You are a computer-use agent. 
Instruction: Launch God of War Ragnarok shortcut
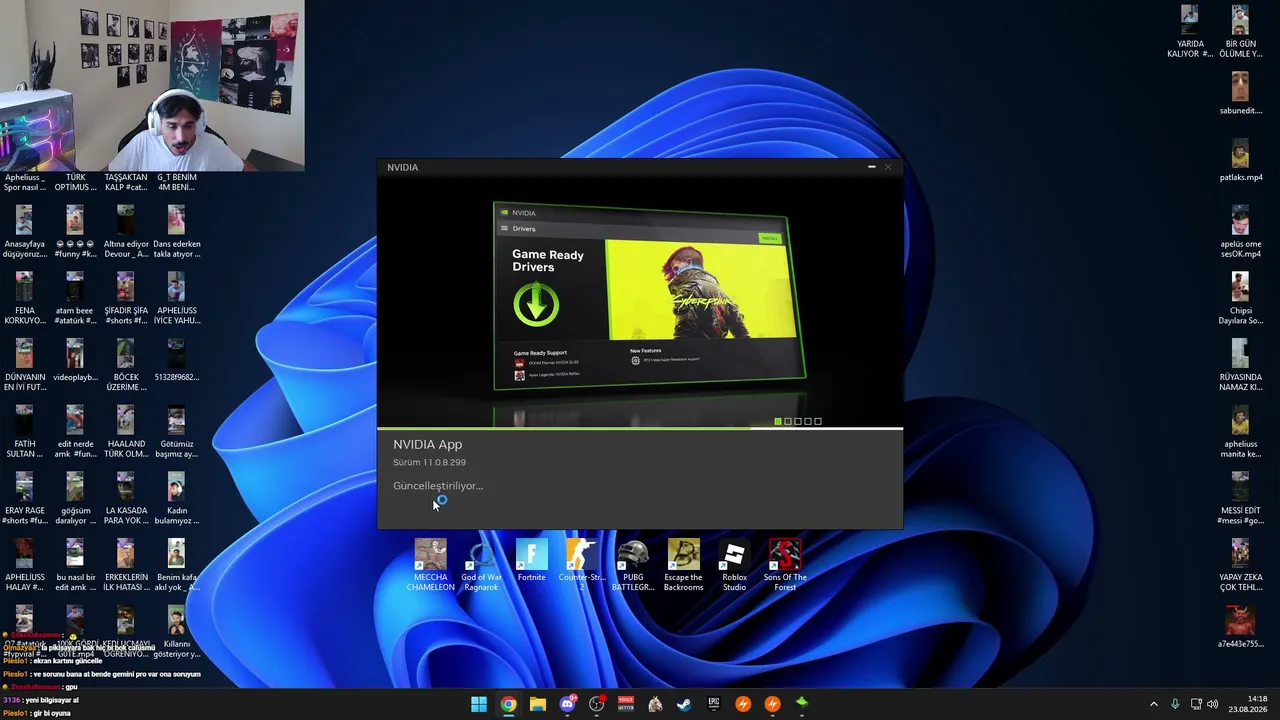(x=481, y=565)
